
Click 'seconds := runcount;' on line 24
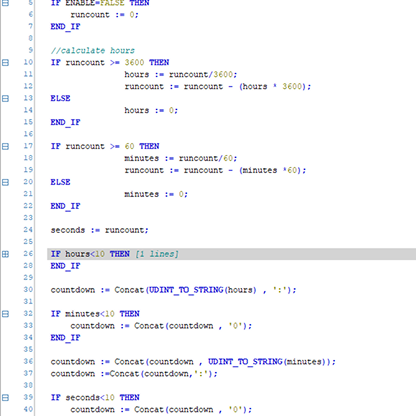(x=99, y=230)
